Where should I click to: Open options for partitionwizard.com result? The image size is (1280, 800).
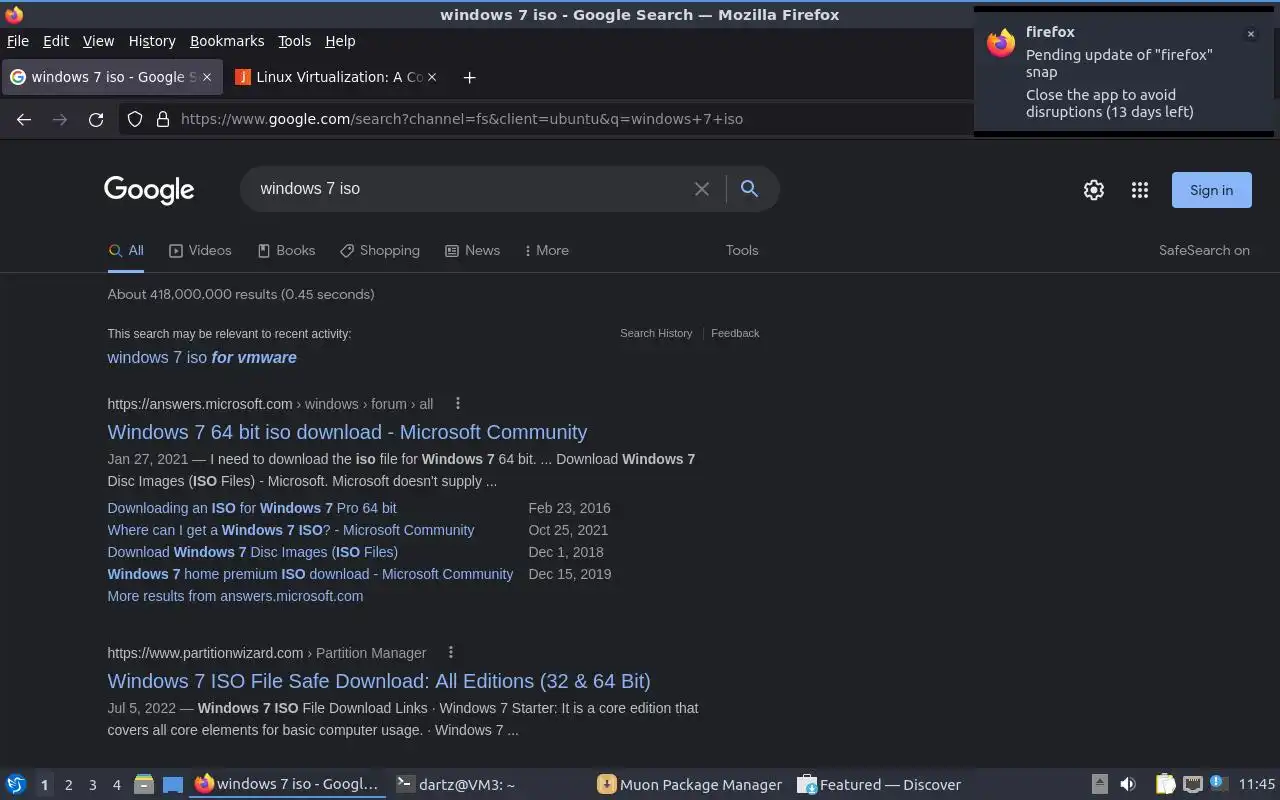[x=451, y=652]
